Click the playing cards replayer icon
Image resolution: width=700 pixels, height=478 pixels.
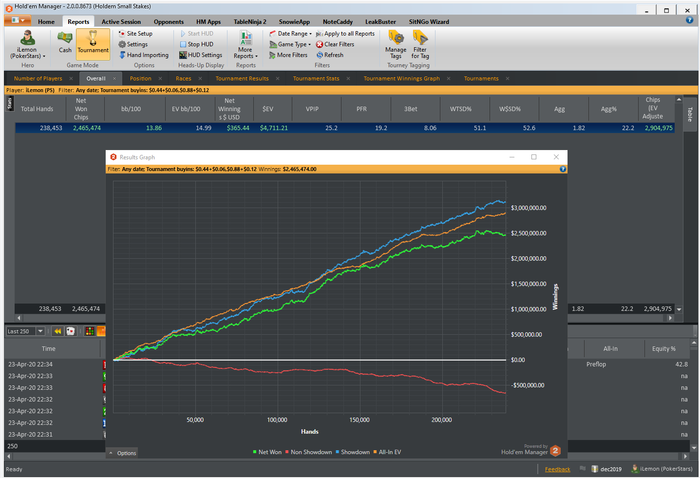(70, 331)
